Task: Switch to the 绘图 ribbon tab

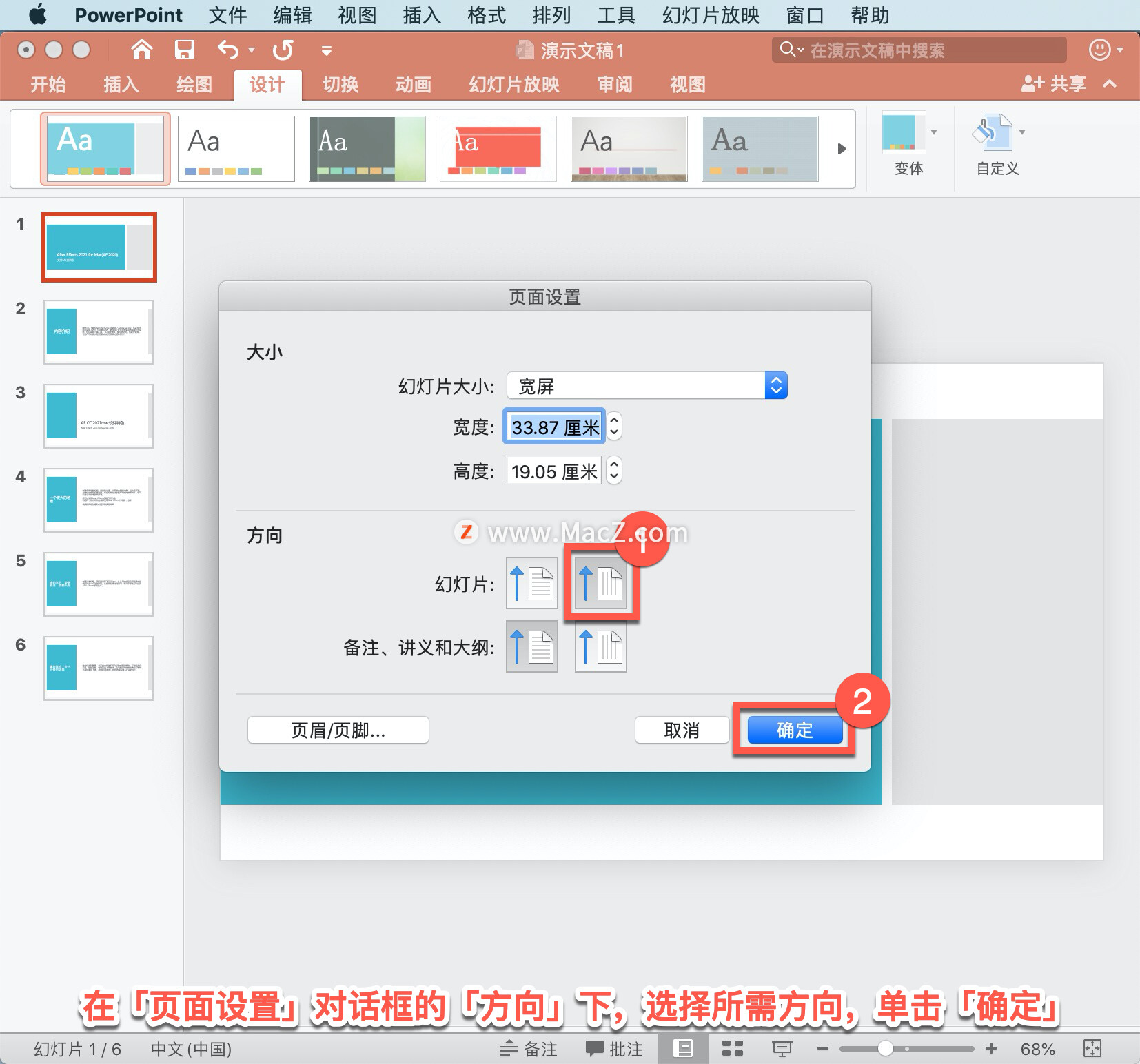Action: 194,84
